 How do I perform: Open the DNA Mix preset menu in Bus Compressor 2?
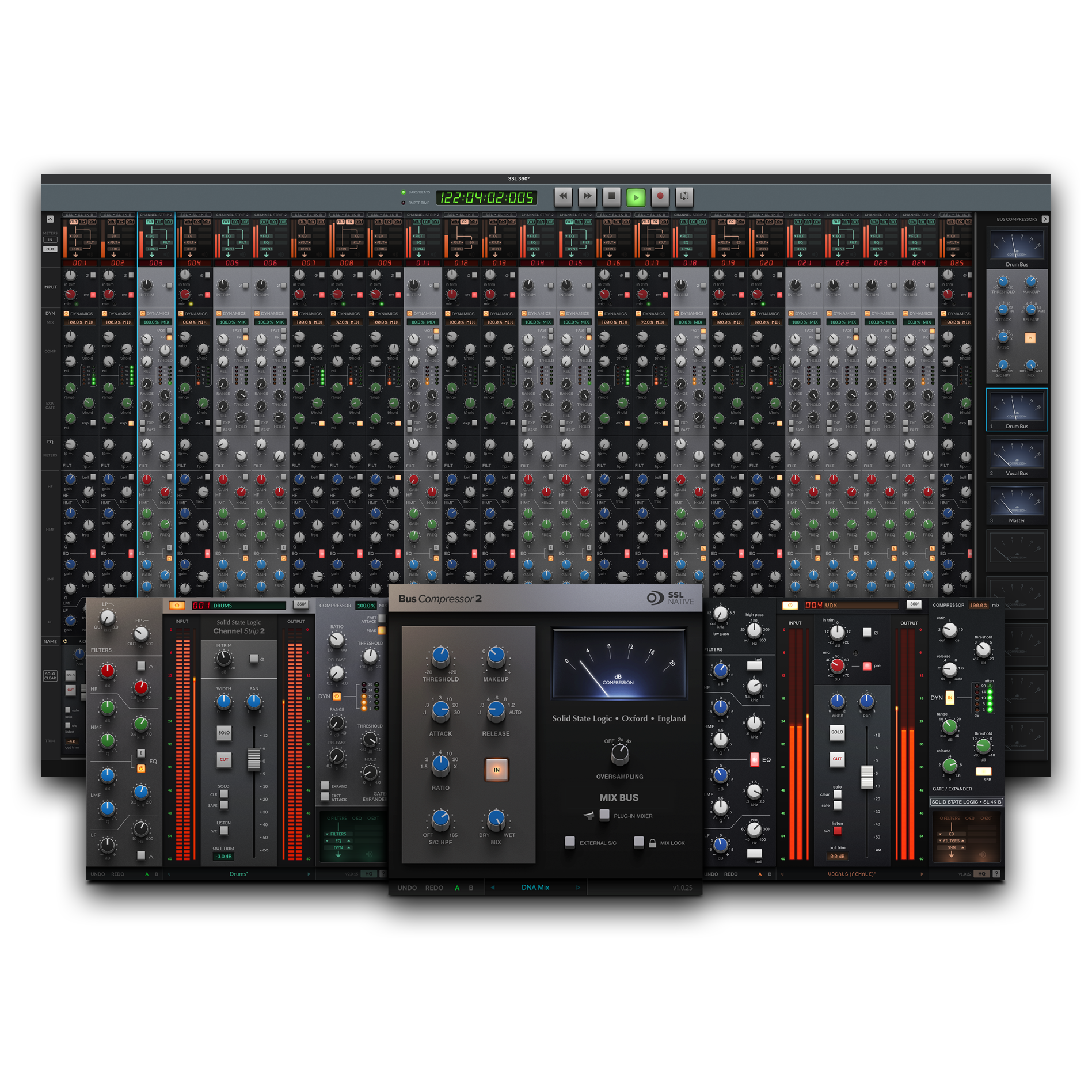(535, 888)
